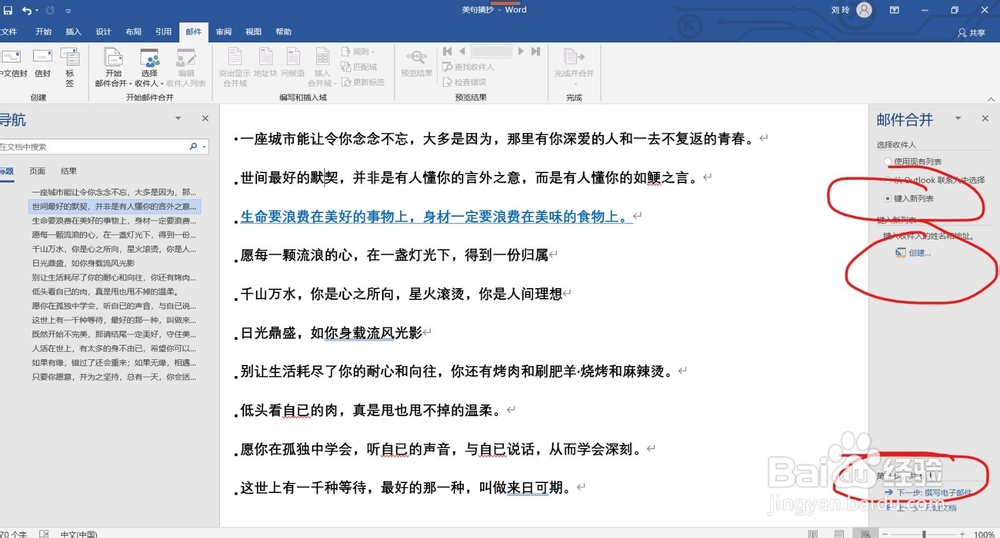The height and width of the screenshot is (538, 1000).
Task: Click 更新标签 update labels
Action: click(x=363, y=82)
